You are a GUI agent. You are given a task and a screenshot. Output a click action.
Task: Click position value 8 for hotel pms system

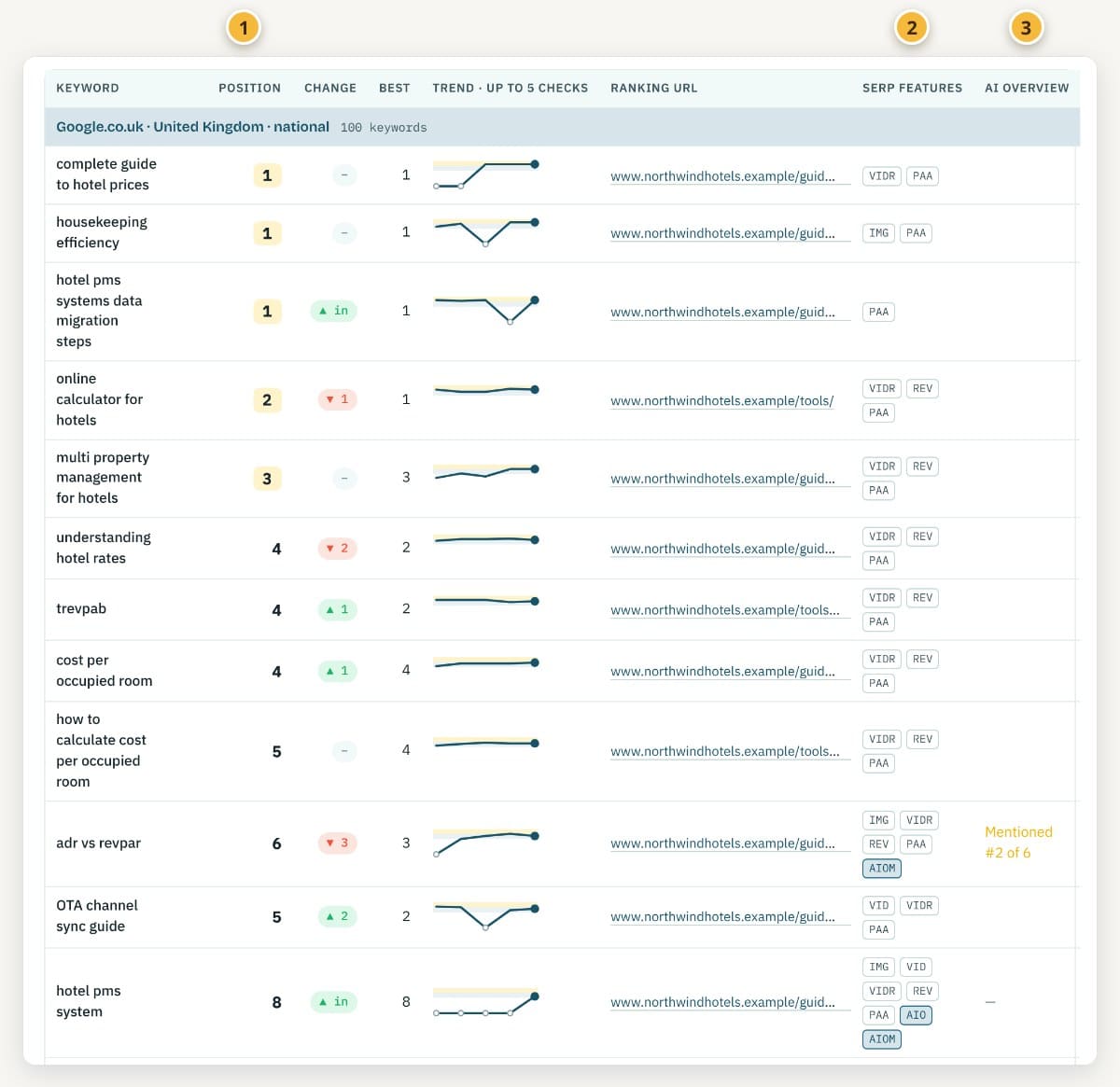pyautogui.click(x=276, y=1002)
